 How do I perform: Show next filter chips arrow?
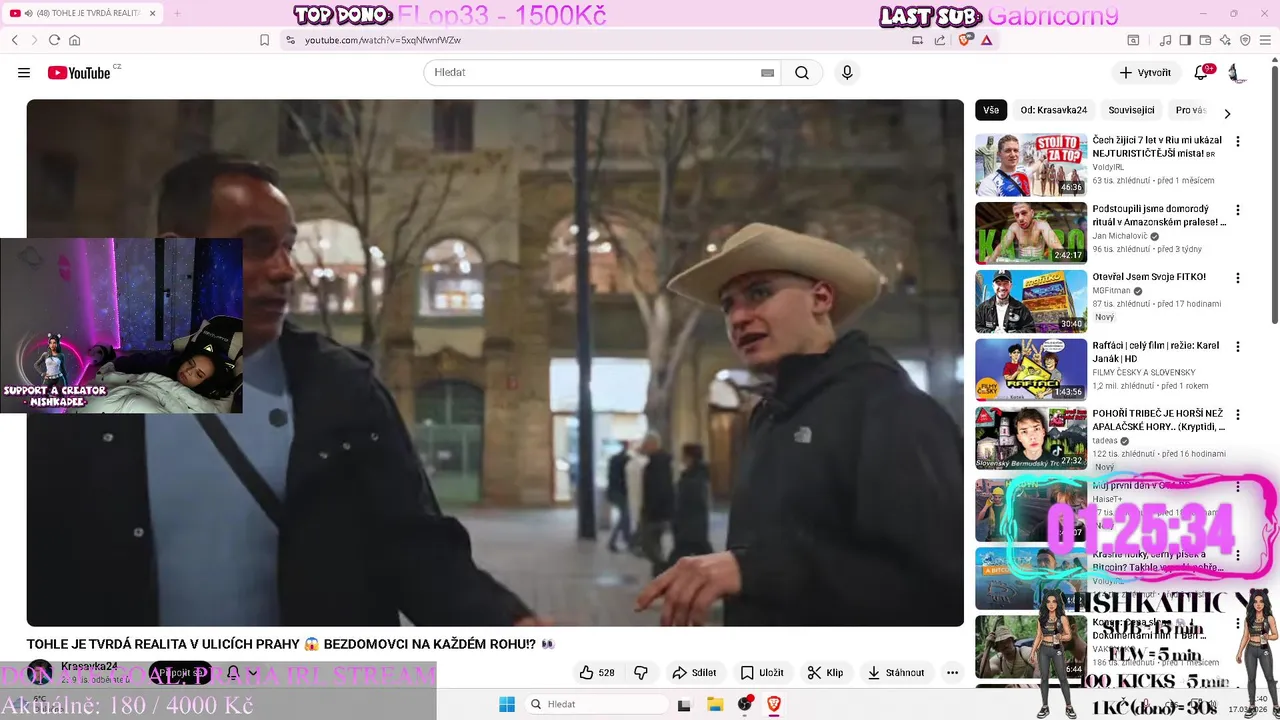coord(1227,113)
